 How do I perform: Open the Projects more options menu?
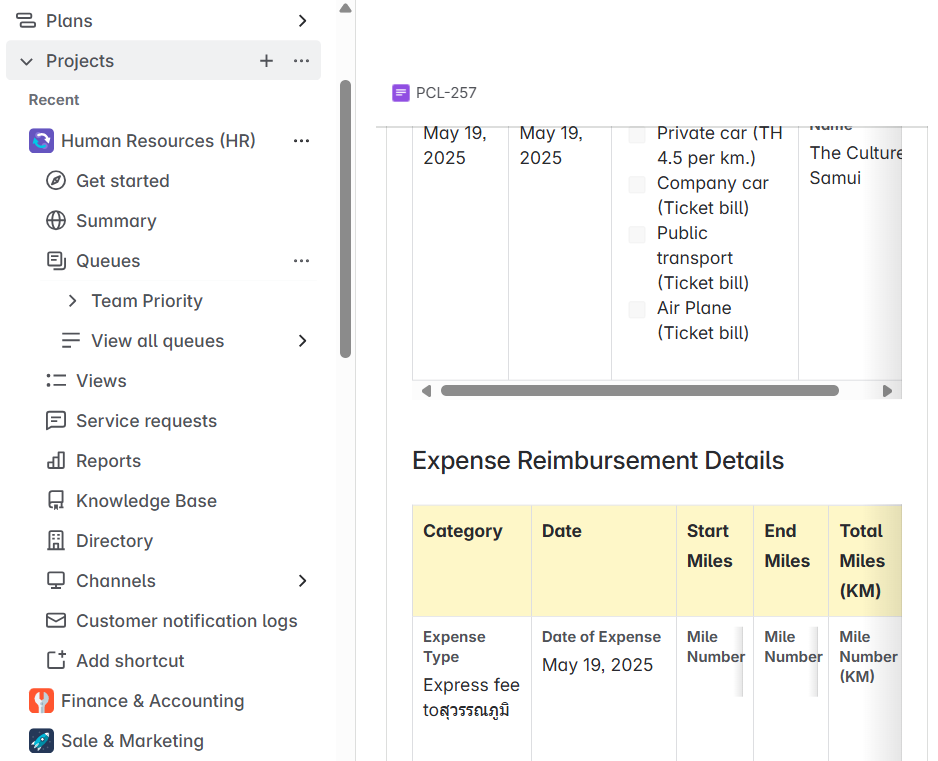coord(302,60)
